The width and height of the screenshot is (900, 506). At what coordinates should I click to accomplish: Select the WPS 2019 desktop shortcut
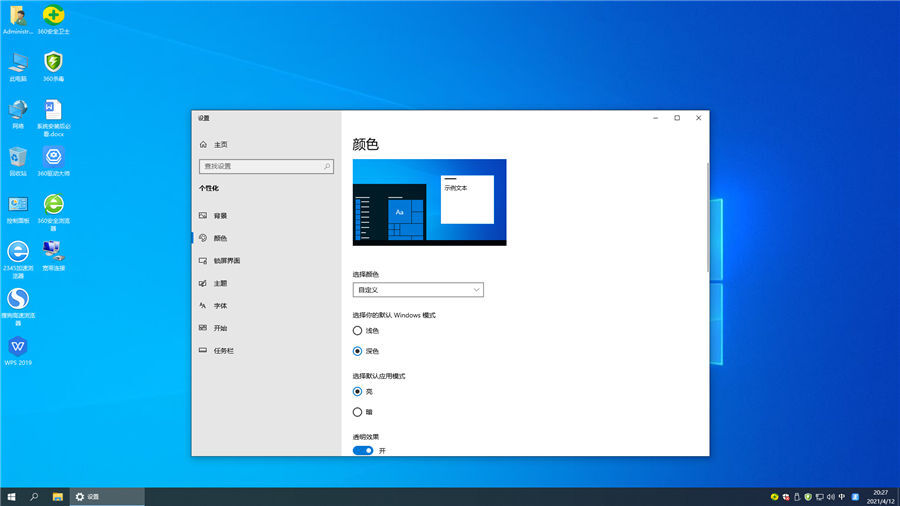[18, 351]
